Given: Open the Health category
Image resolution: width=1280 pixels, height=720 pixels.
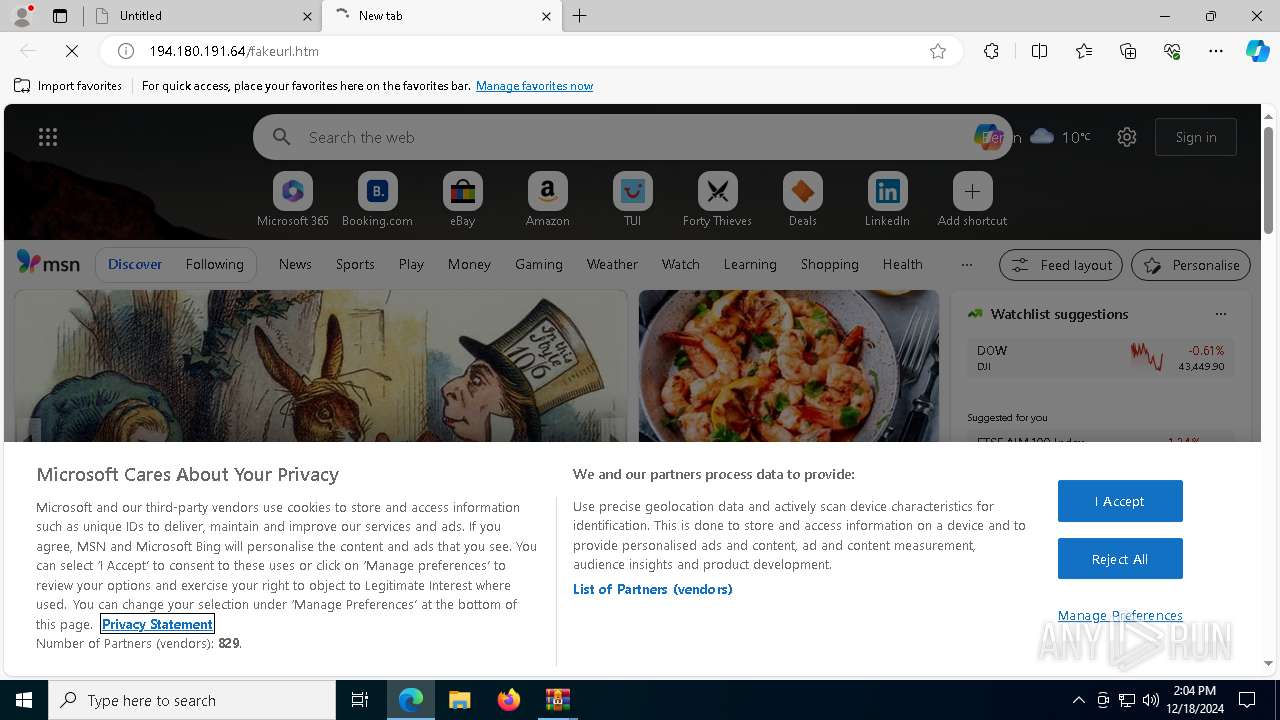Looking at the screenshot, I should [x=902, y=264].
